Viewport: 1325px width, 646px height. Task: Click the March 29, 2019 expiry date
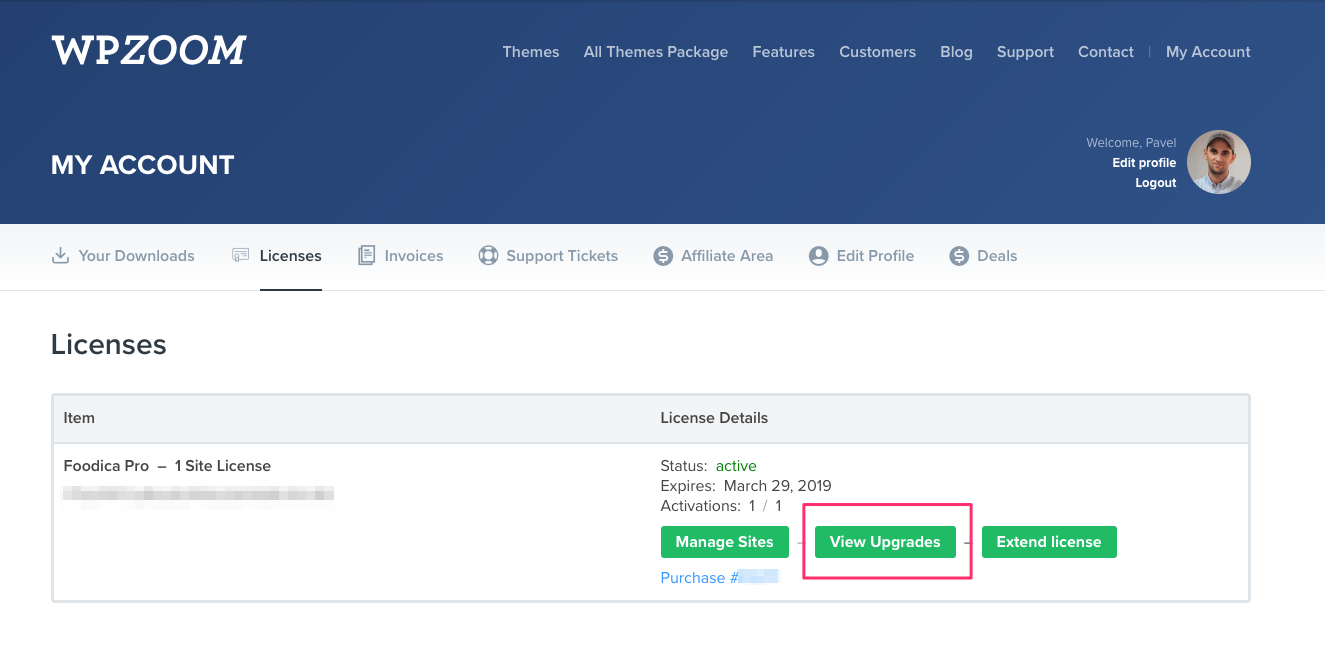(x=777, y=486)
